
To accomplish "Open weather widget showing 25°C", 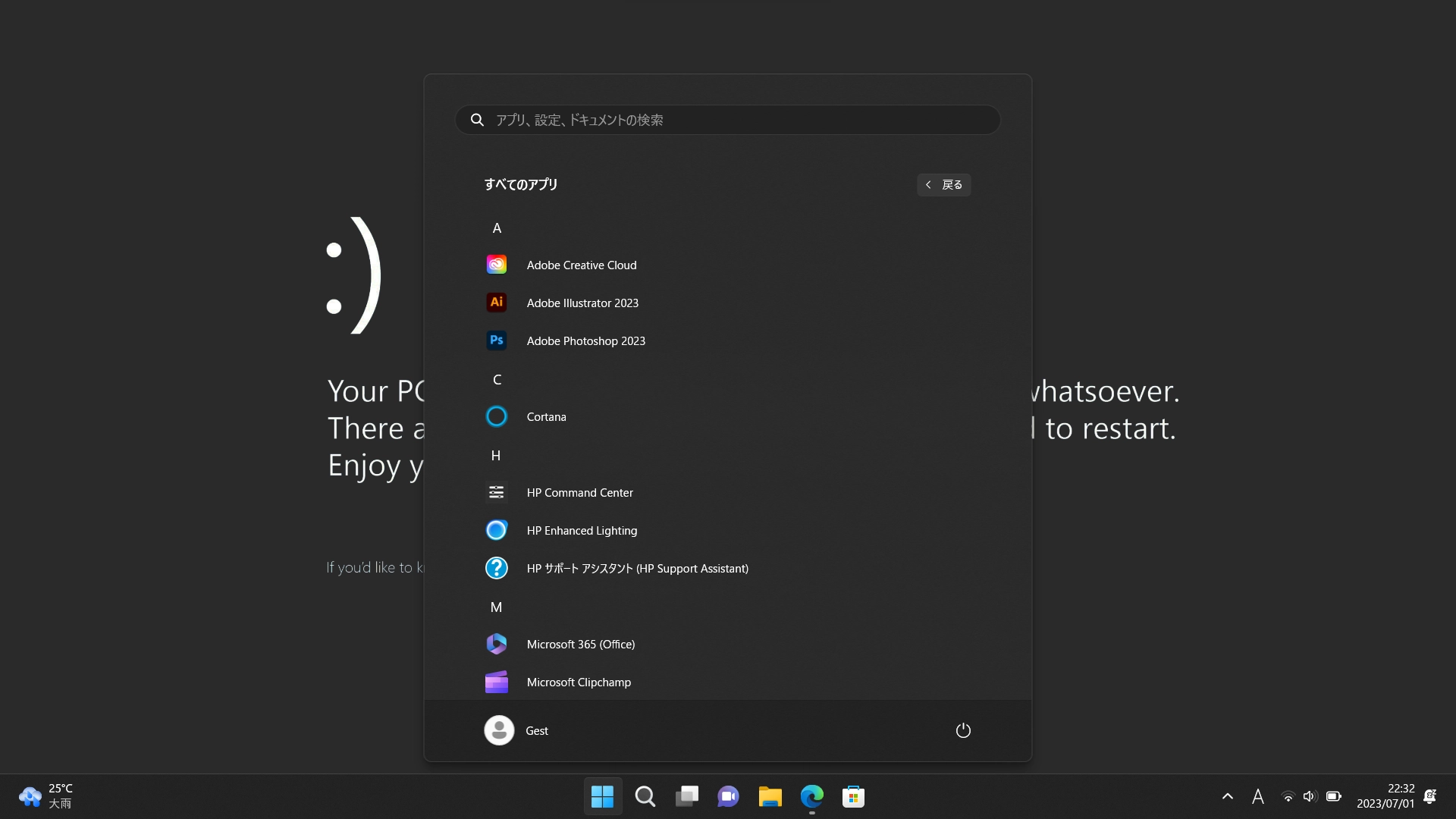I will click(45, 796).
